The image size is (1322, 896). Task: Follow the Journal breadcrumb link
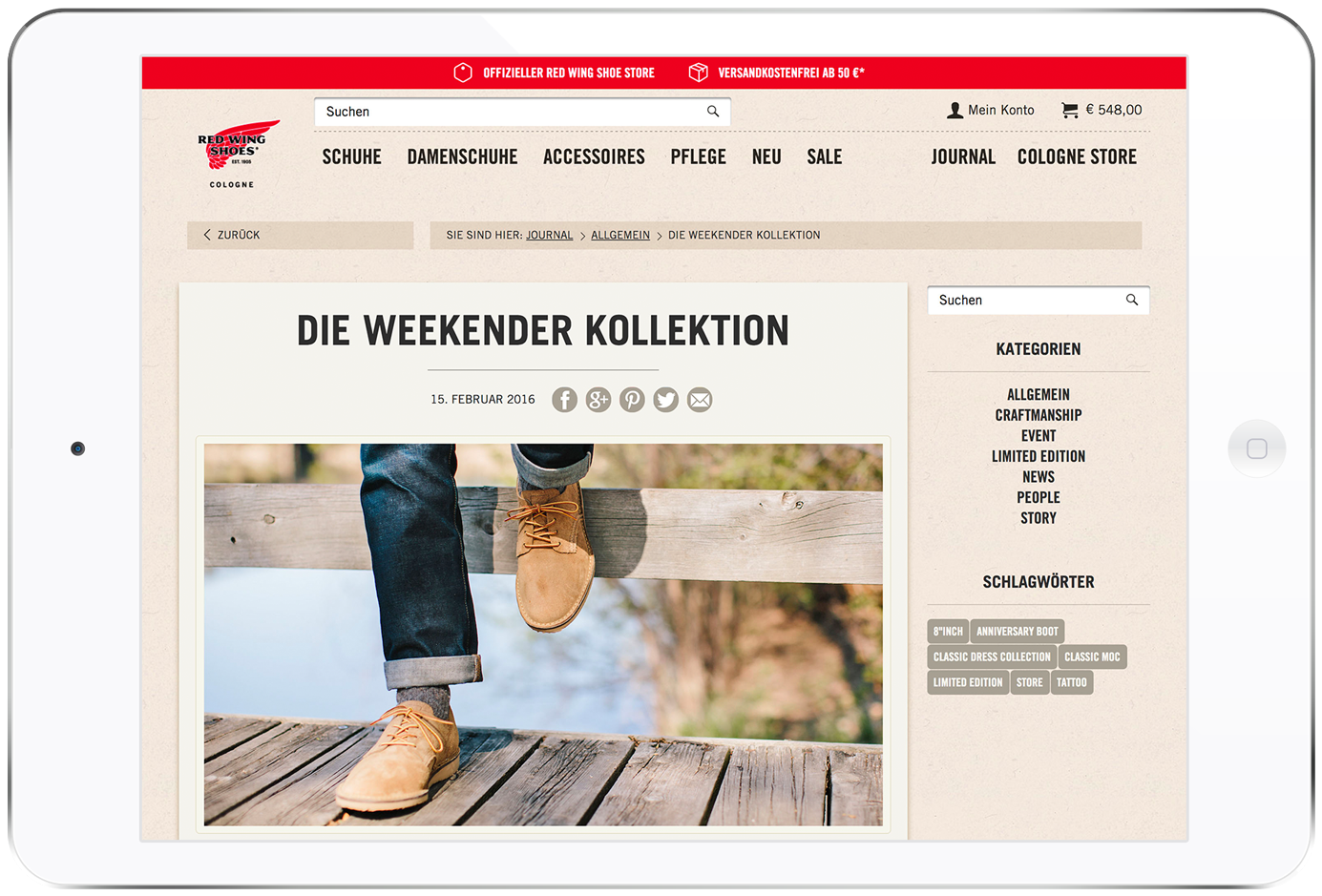coord(550,235)
